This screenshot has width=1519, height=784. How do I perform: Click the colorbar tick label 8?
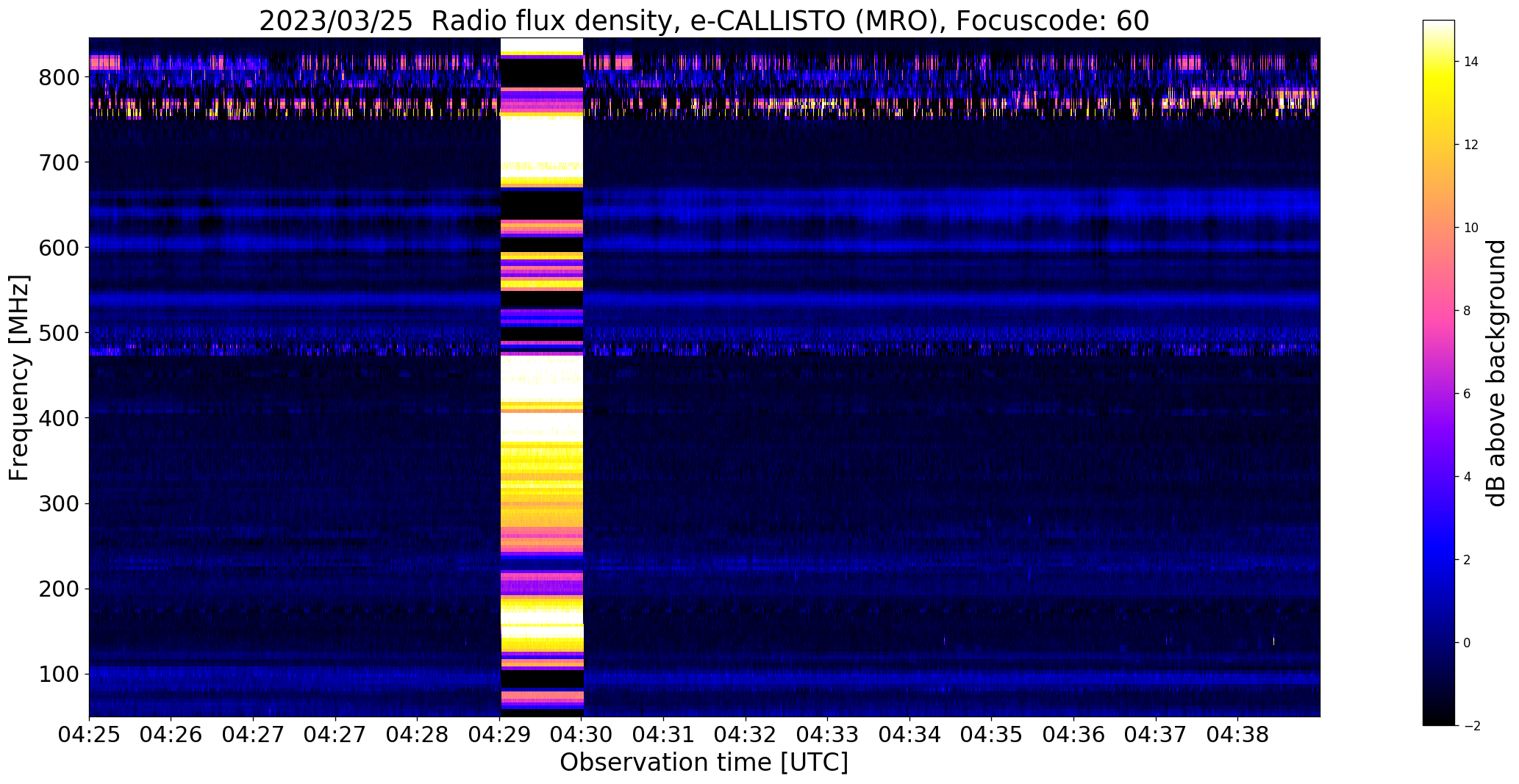coord(1468,311)
